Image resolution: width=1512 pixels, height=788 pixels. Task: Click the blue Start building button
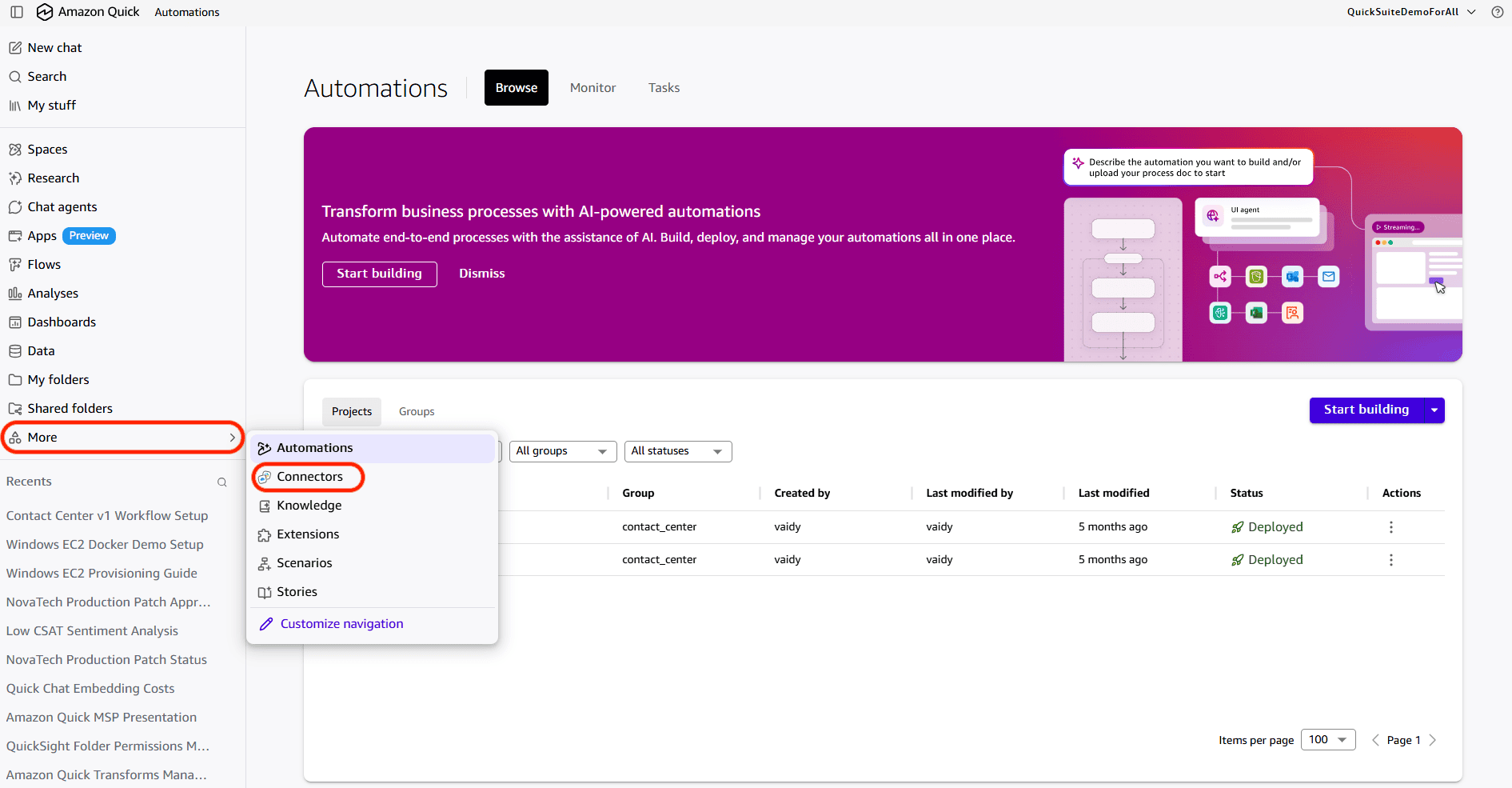point(1367,410)
